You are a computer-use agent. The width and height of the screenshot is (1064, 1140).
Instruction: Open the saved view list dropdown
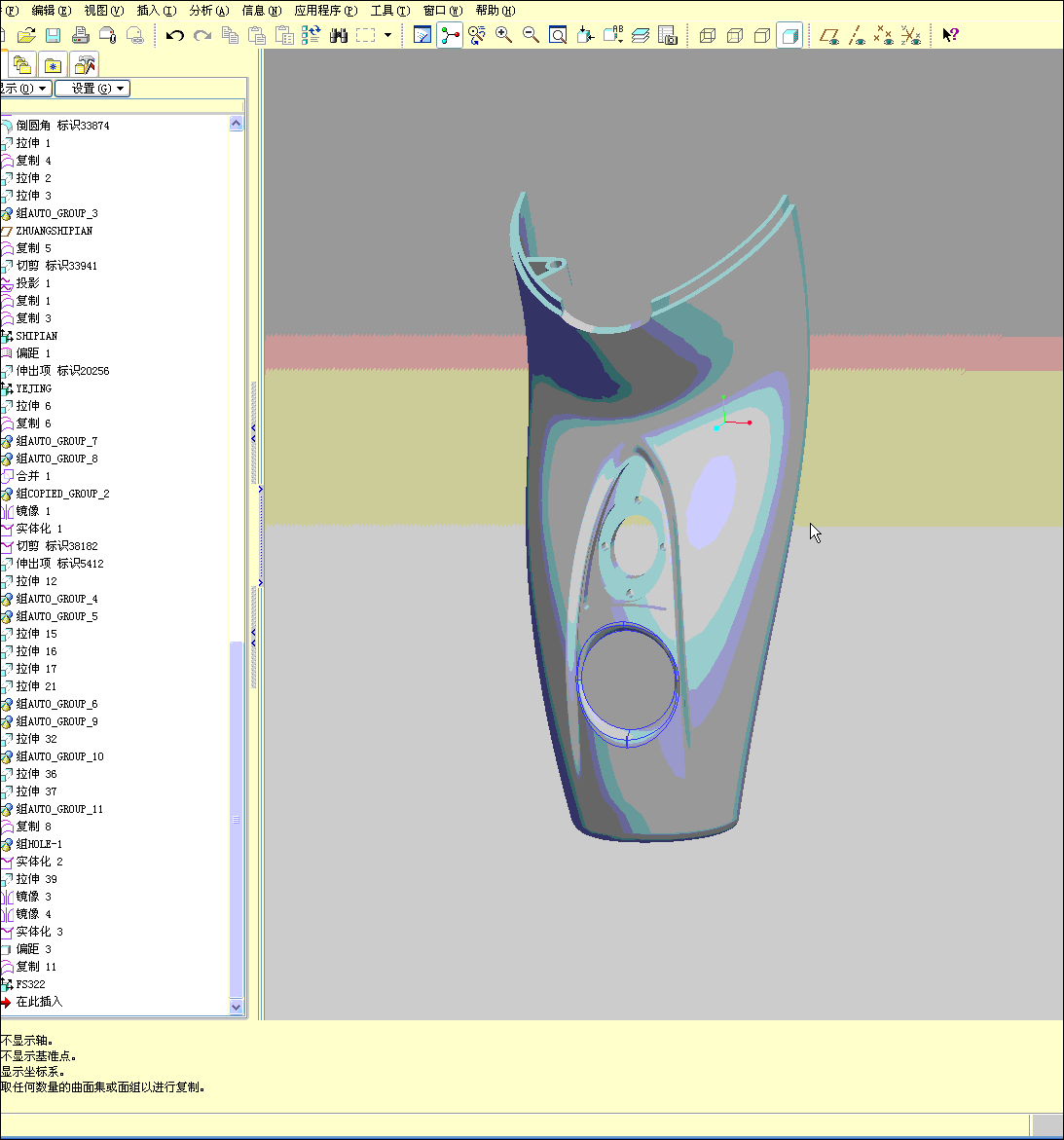pyautogui.click(x=612, y=35)
